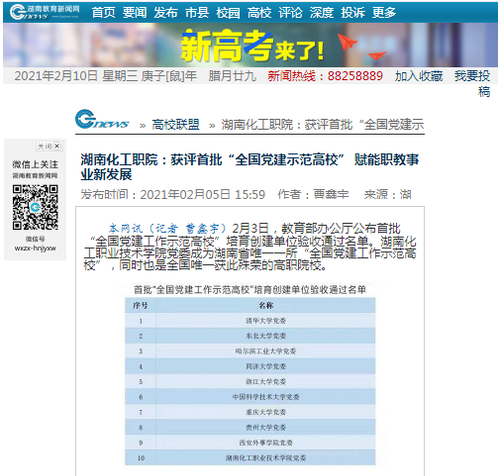Screen dimensions: 500x476
Task: Click the 投诉 navigation link
Action: click(x=353, y=13)
